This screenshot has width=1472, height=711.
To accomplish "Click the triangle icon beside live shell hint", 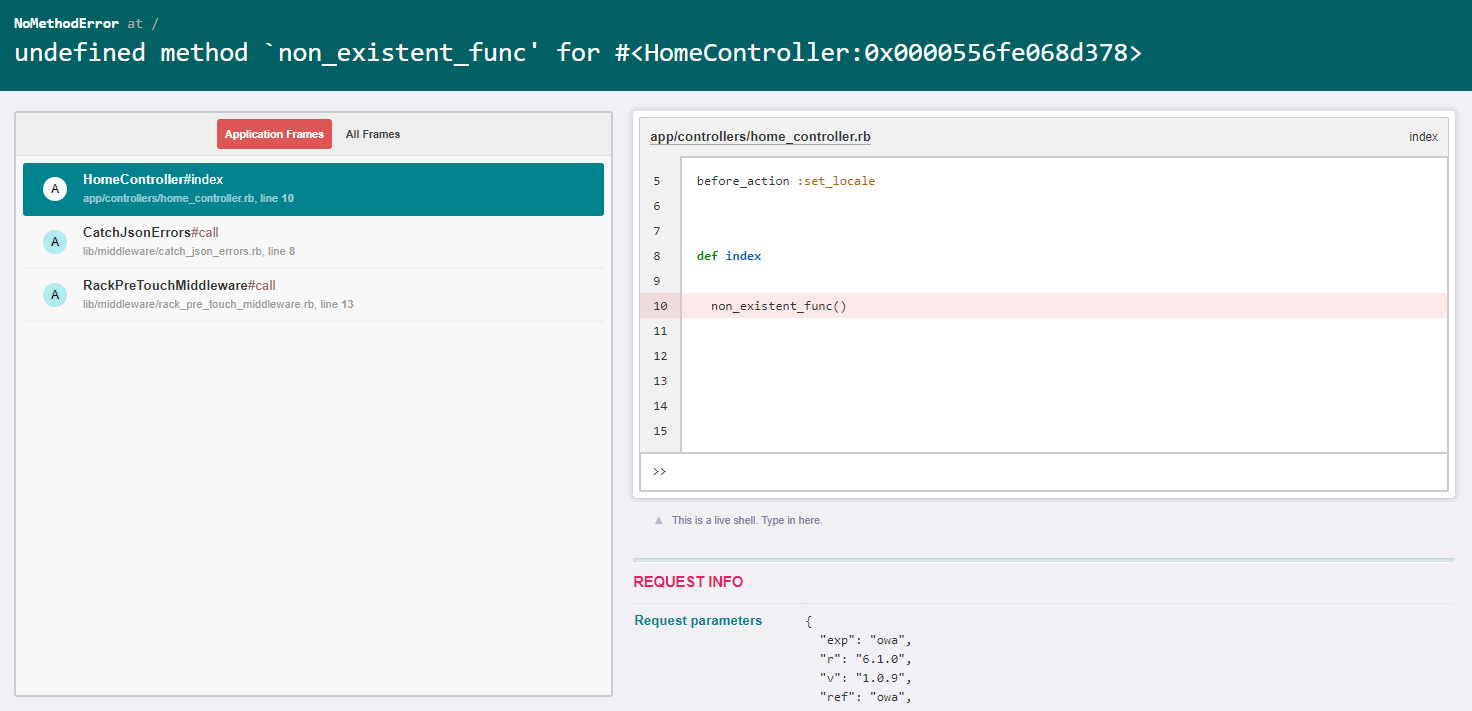I will coord(658,521).
